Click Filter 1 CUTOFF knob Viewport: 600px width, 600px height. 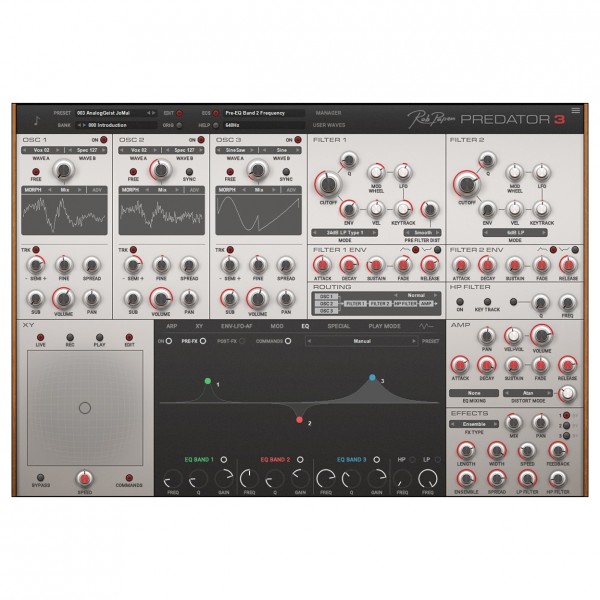[x=328, y=184]
